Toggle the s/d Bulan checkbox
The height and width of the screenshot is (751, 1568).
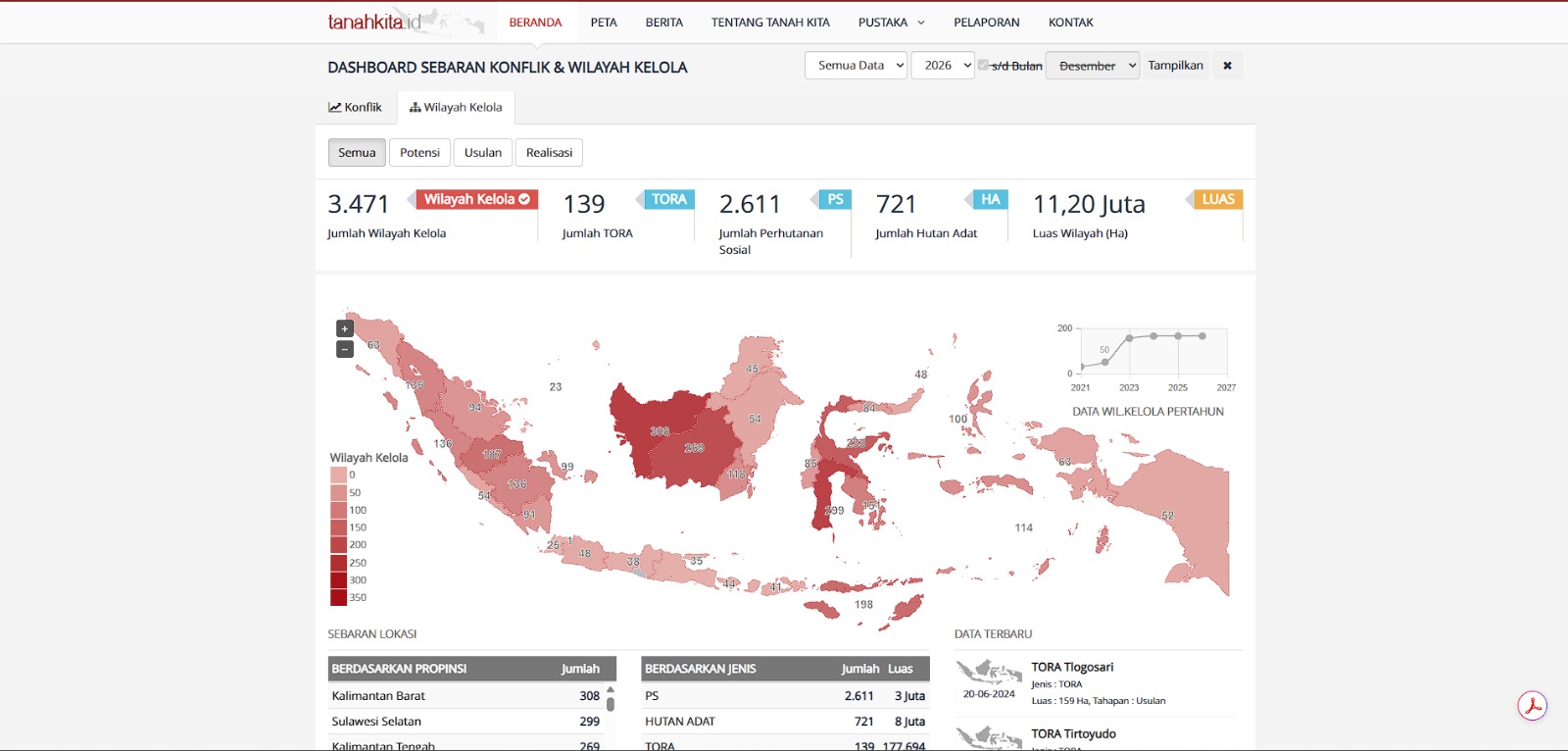(x=983, y=65)
